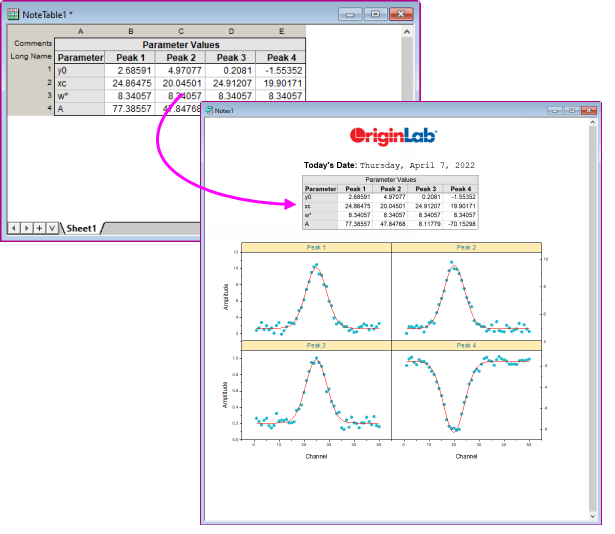Screen dimensions: 615x534
Task: Select cell with value 19.90171 in NoteTable1
Action: (281, 83)
